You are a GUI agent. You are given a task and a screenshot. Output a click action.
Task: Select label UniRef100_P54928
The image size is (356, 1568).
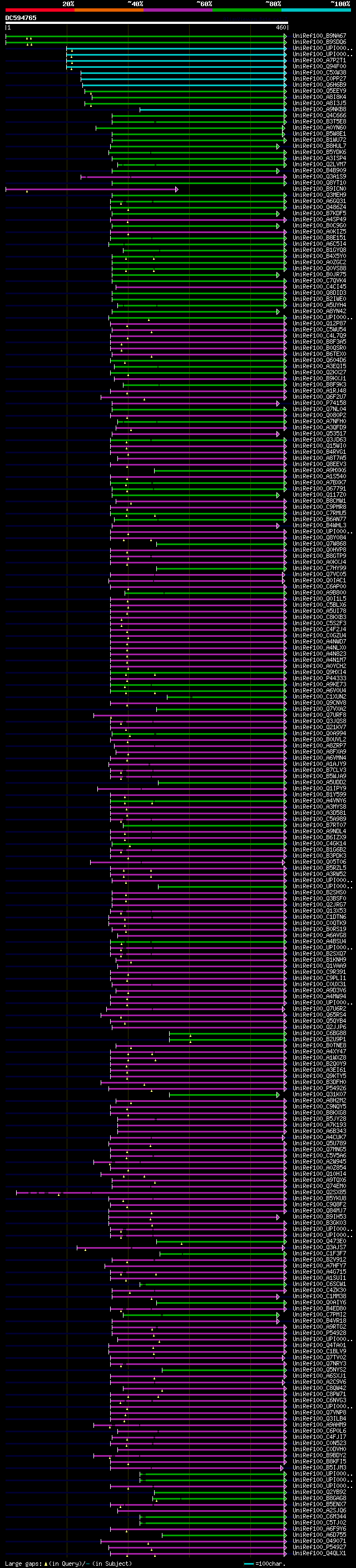319,1332
